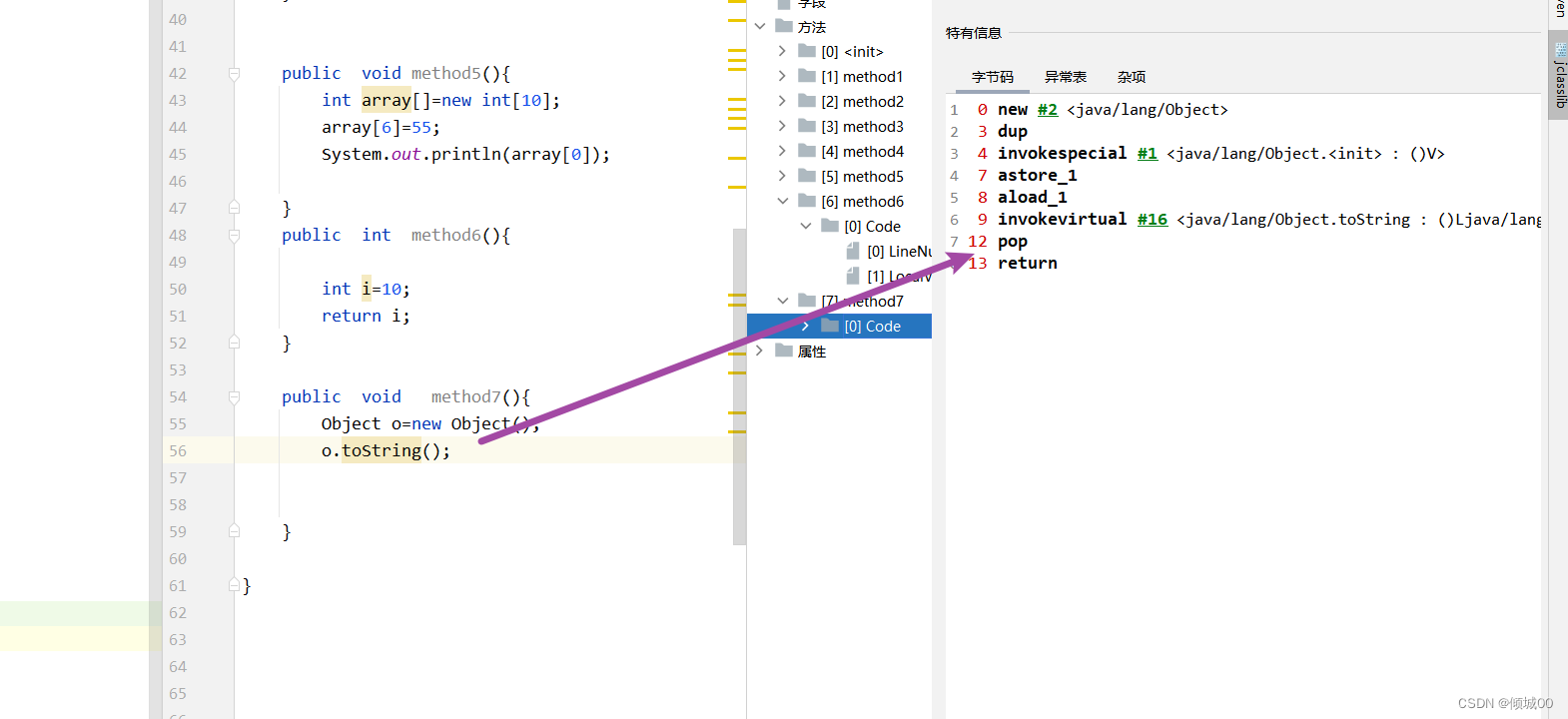
Task: Click System.out.println(array[0]) line
Action: click(x=465, y=154)
